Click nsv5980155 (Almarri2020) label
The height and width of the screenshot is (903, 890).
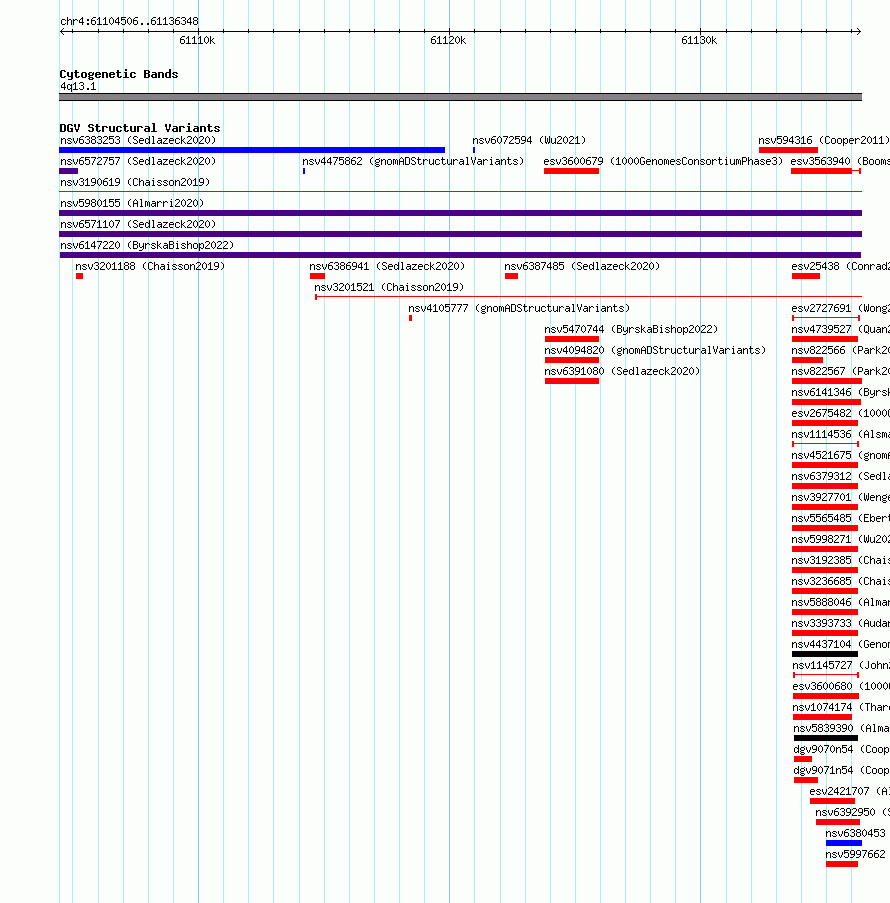pos(132,203)
